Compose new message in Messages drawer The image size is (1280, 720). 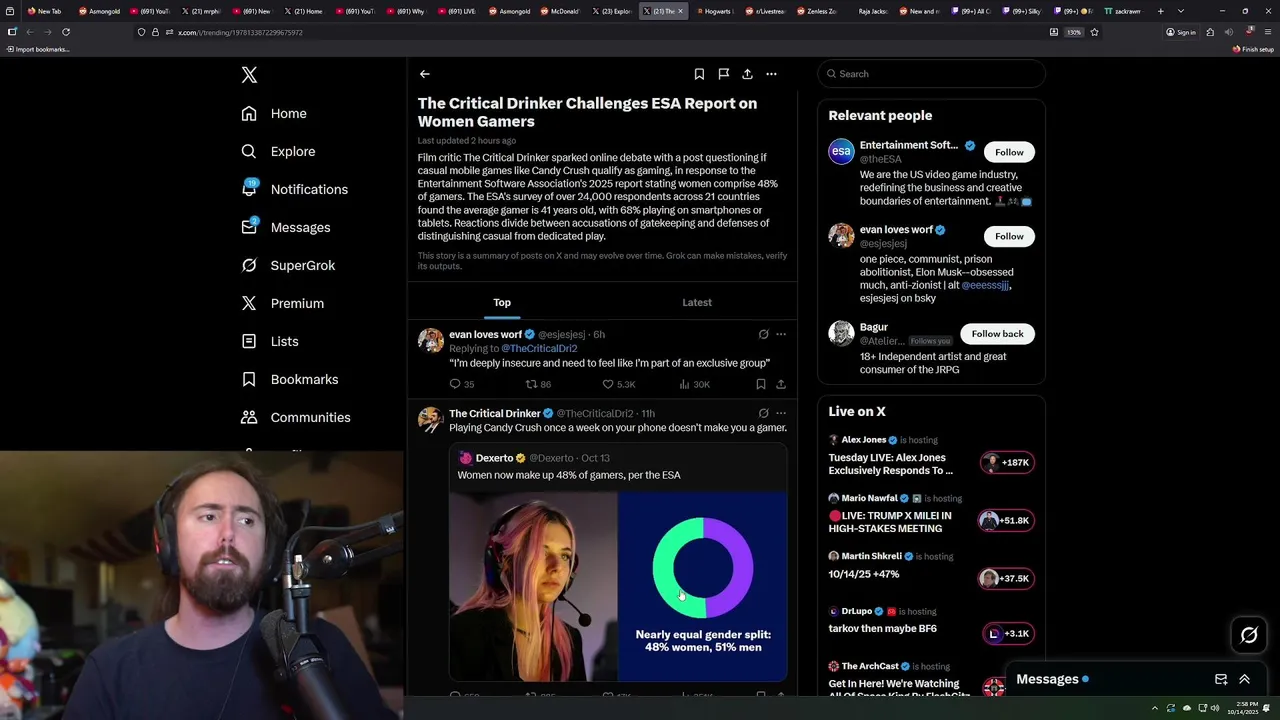1221,679
